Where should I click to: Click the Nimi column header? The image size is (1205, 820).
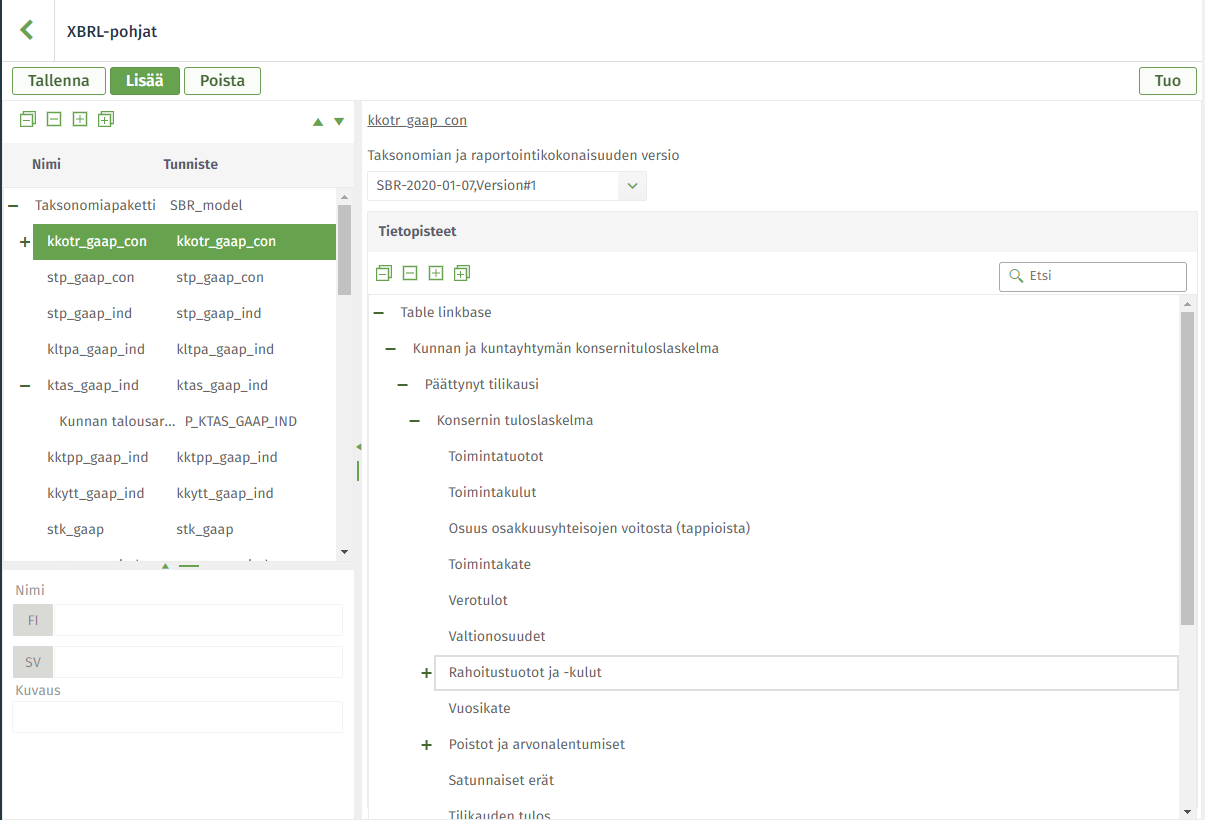46,164
